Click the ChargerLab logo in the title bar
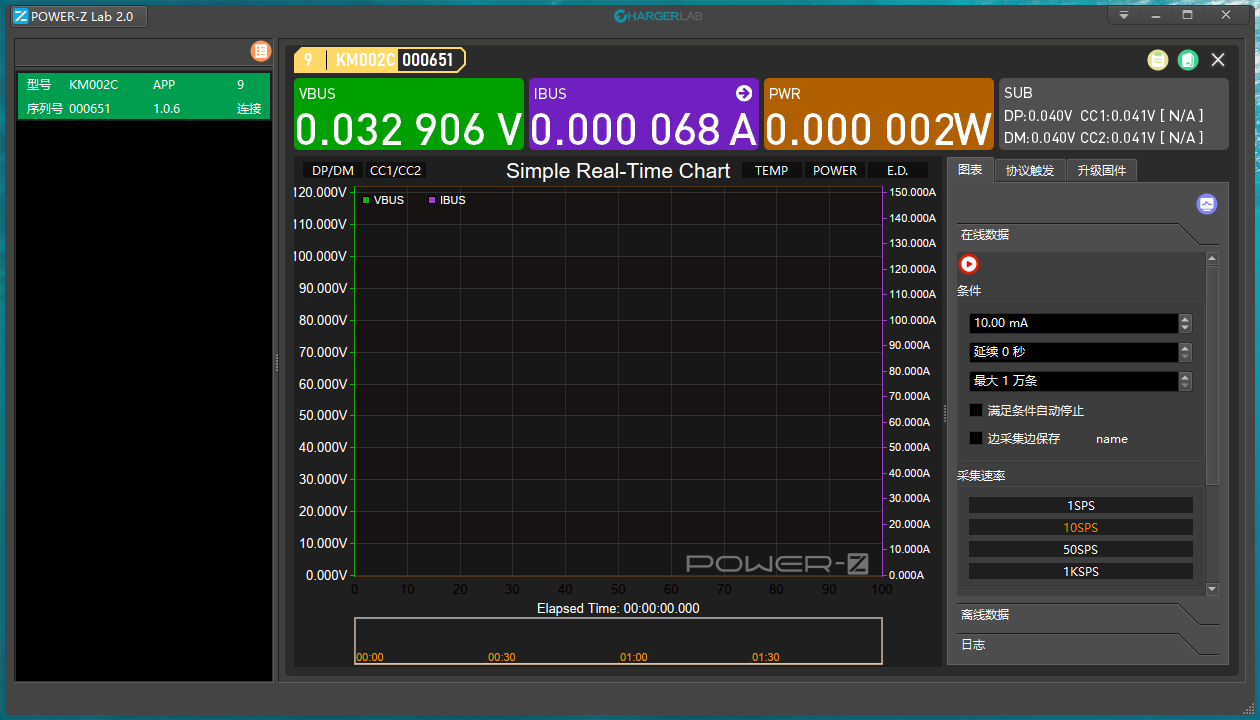The width and height of the screenshot is (1260, 720). point(657,15)
